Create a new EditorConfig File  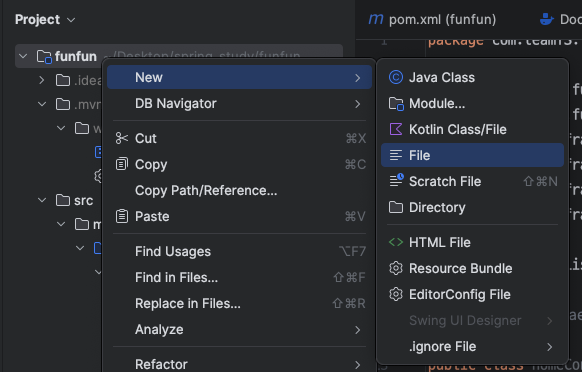(473, 294)
